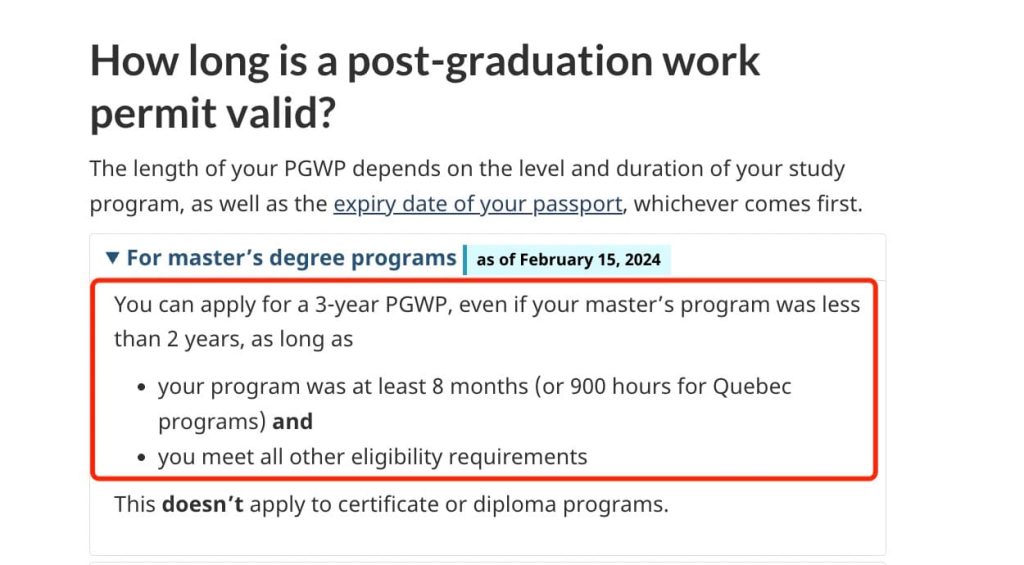1024x565 pixels.
Task: Click "you meet all other eligibility requirements"
Action: 372,457
